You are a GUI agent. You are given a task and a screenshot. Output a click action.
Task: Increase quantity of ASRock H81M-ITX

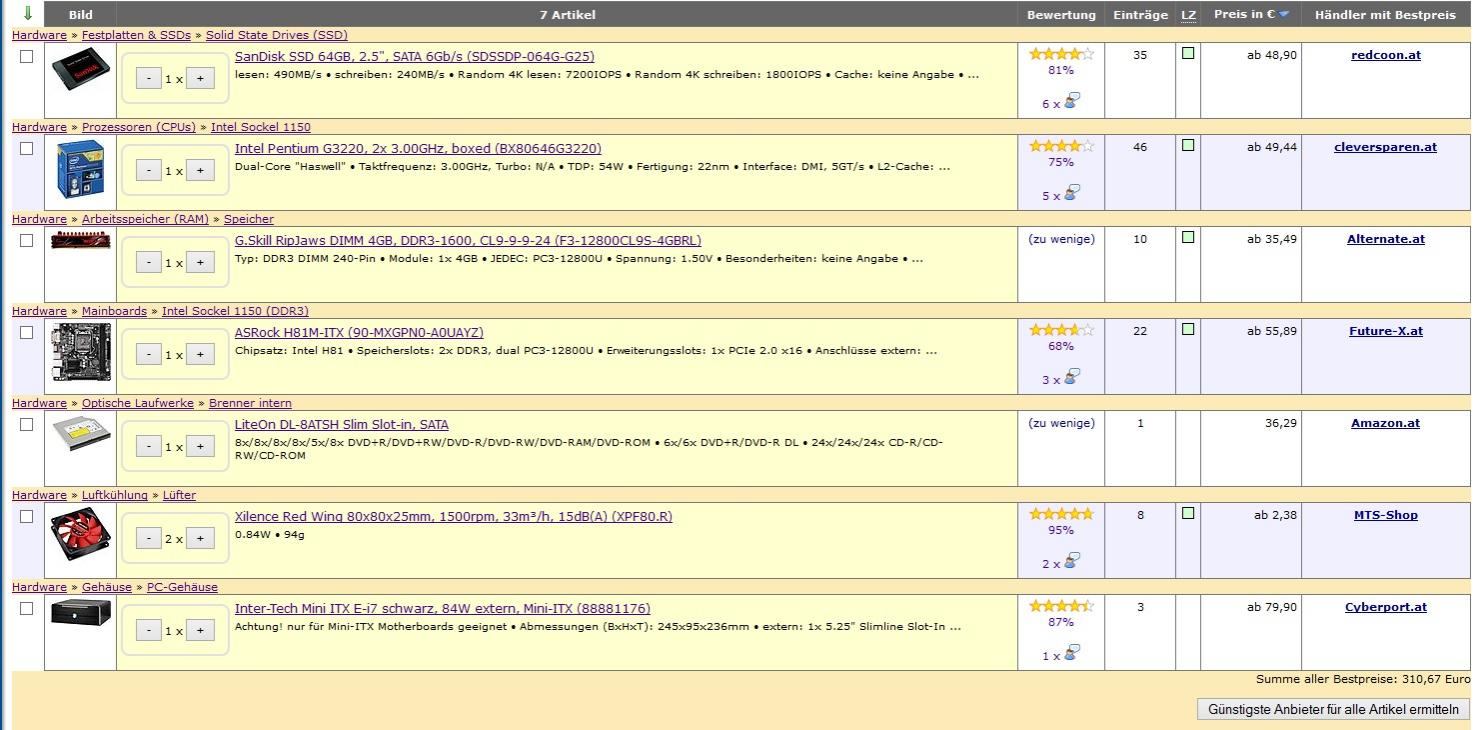click(200, 354)
